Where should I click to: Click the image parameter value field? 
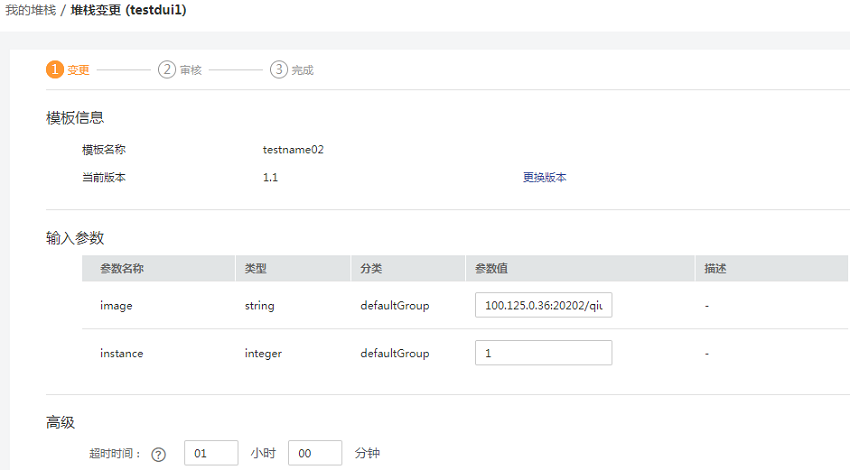[543, 305]
